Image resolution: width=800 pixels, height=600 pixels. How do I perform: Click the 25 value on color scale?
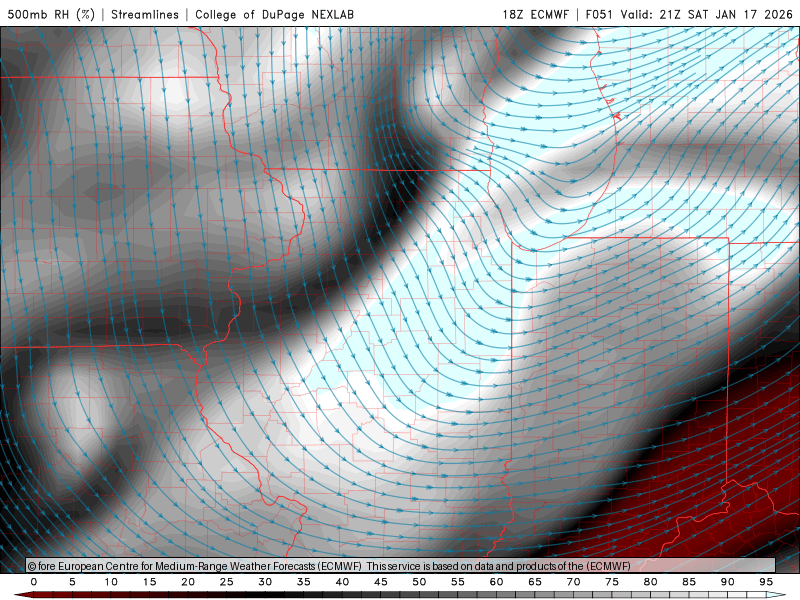click(x=227, y=582)
